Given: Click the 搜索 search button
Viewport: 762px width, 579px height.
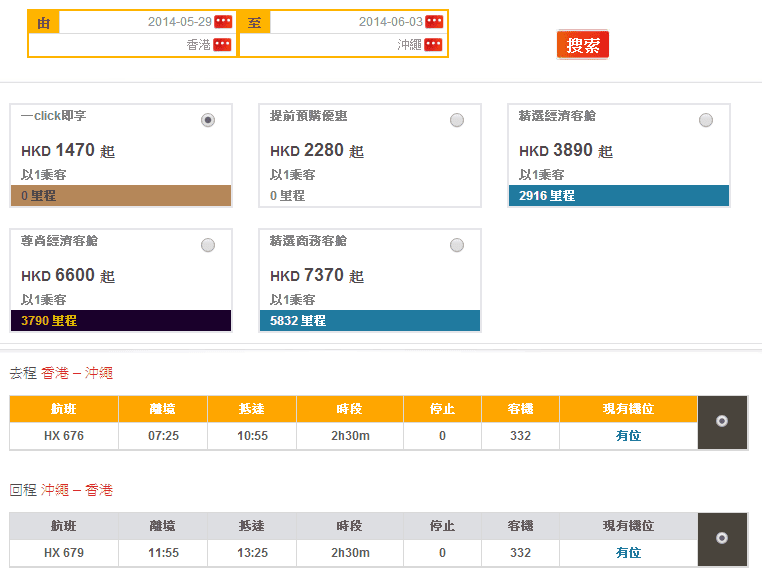Looking at the screenshot, I should (x=582, y=45).
